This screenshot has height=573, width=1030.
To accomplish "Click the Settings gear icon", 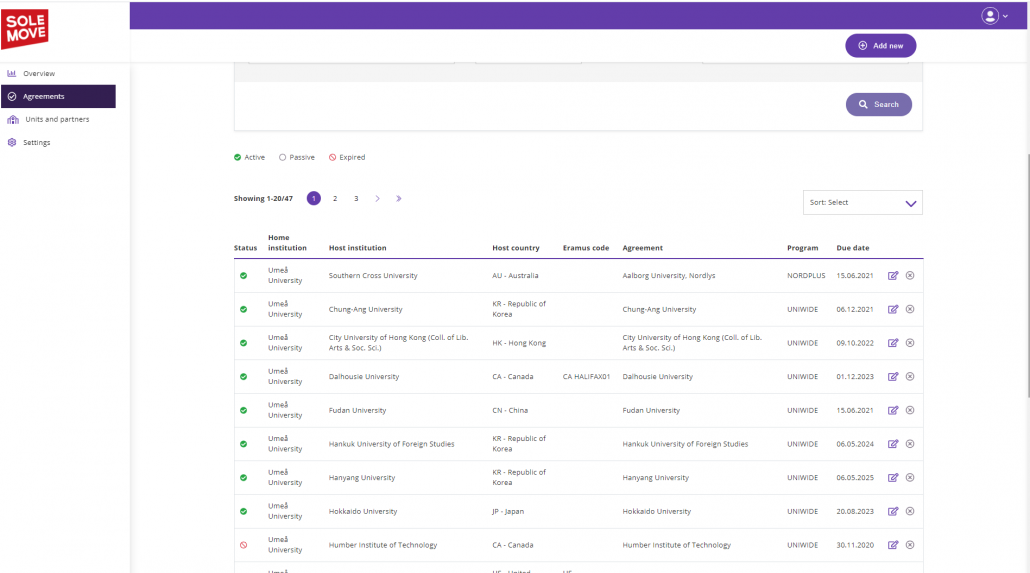I will pos(12,142).
